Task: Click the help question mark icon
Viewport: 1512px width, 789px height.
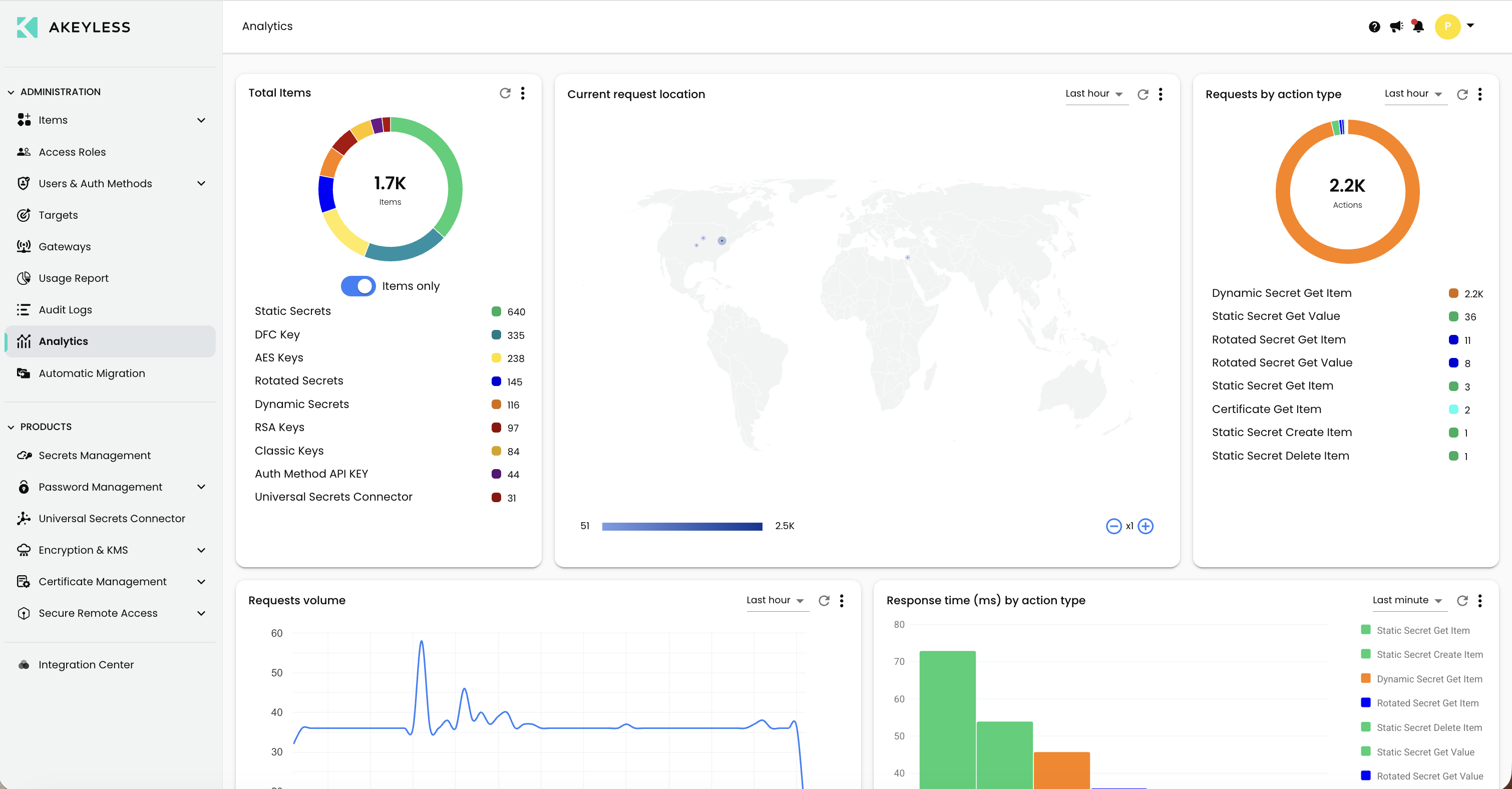Action: click(x=1374, y=27)
